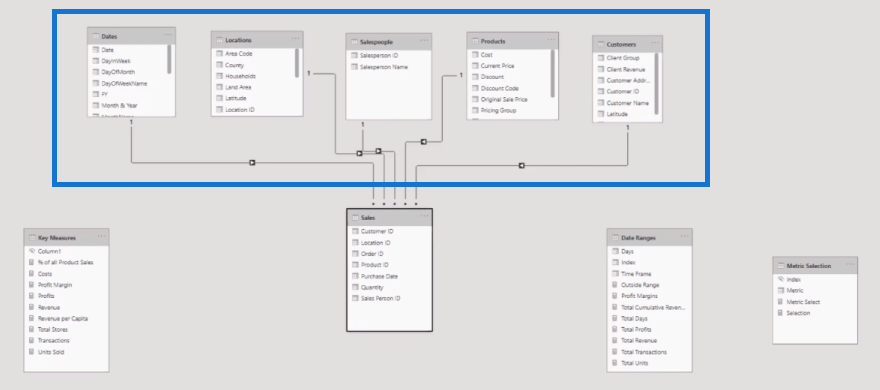Open the Locations table more options menu
The width and height of the screenshot is (880, 390).
296,39
